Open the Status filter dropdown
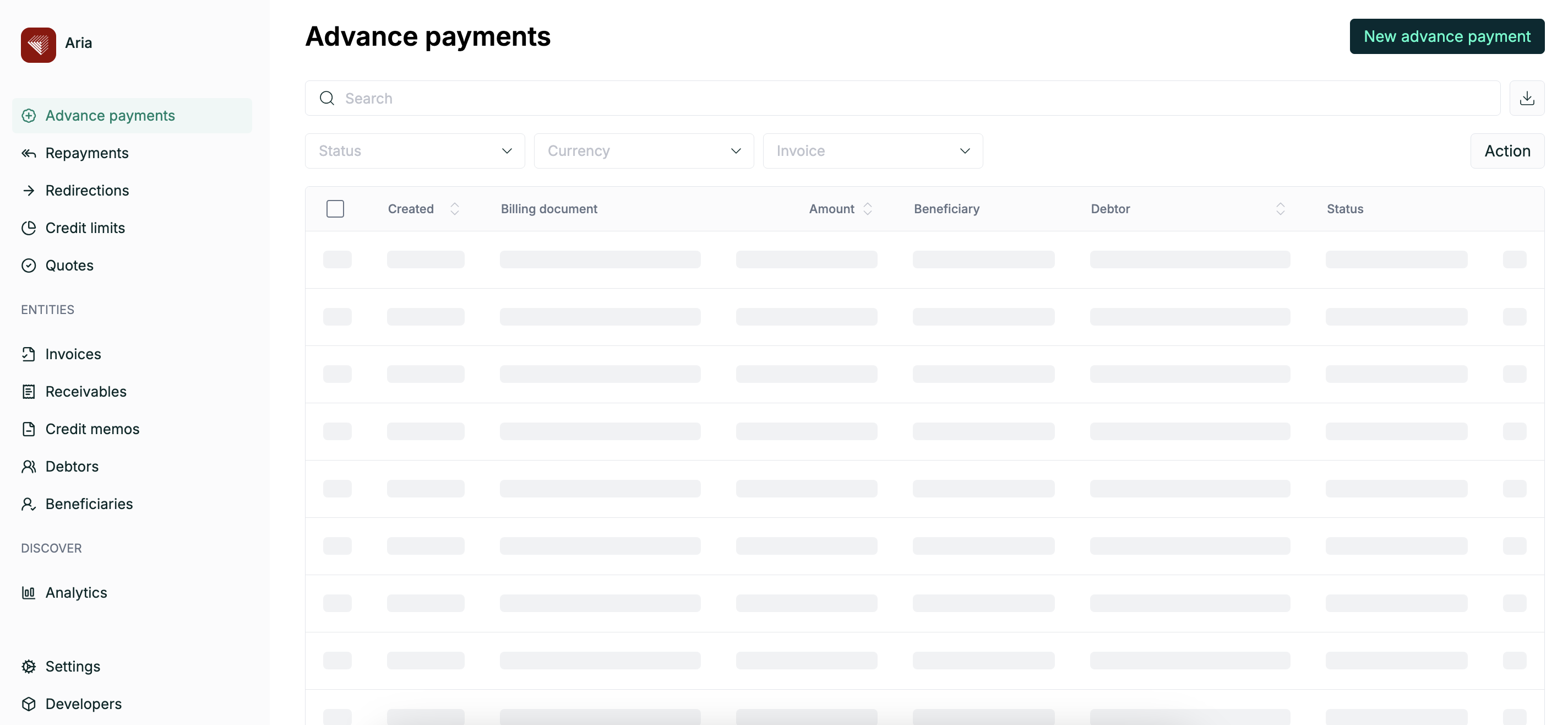 pyautogui.click(x=415, y=151)
